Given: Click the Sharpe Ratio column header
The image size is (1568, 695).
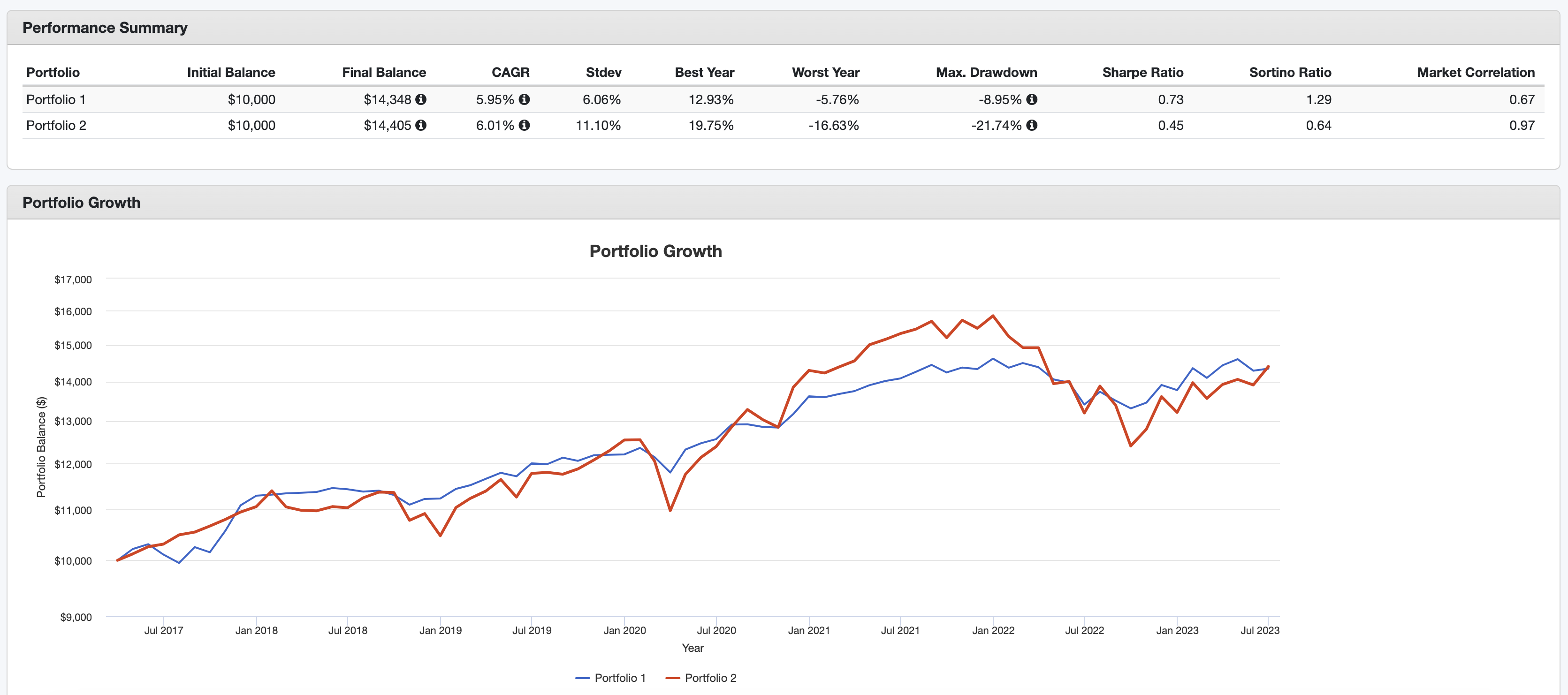Looking at the screenshot, I should 1142,72.
